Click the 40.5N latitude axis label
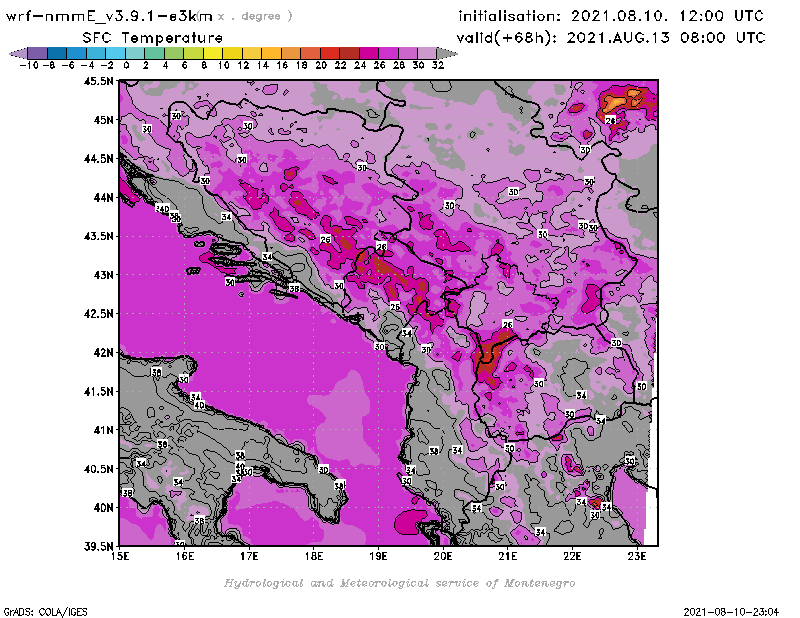The image size is (800, 618). tap(99, 469)
